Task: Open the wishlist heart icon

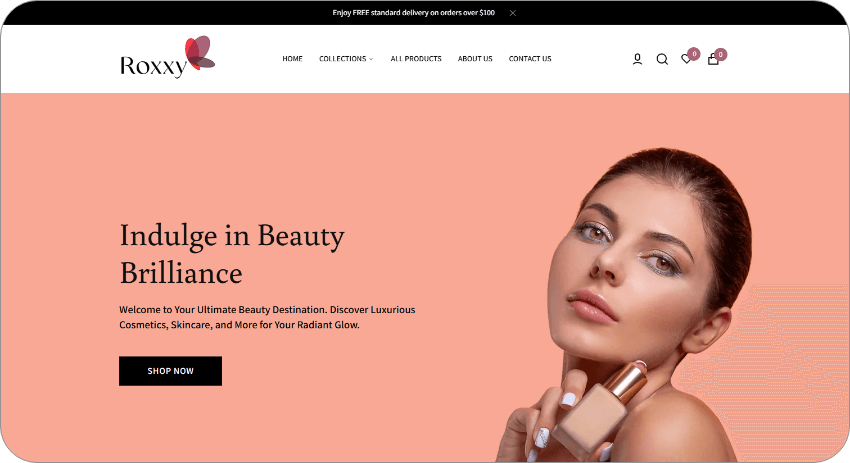Action: [686, 59]
